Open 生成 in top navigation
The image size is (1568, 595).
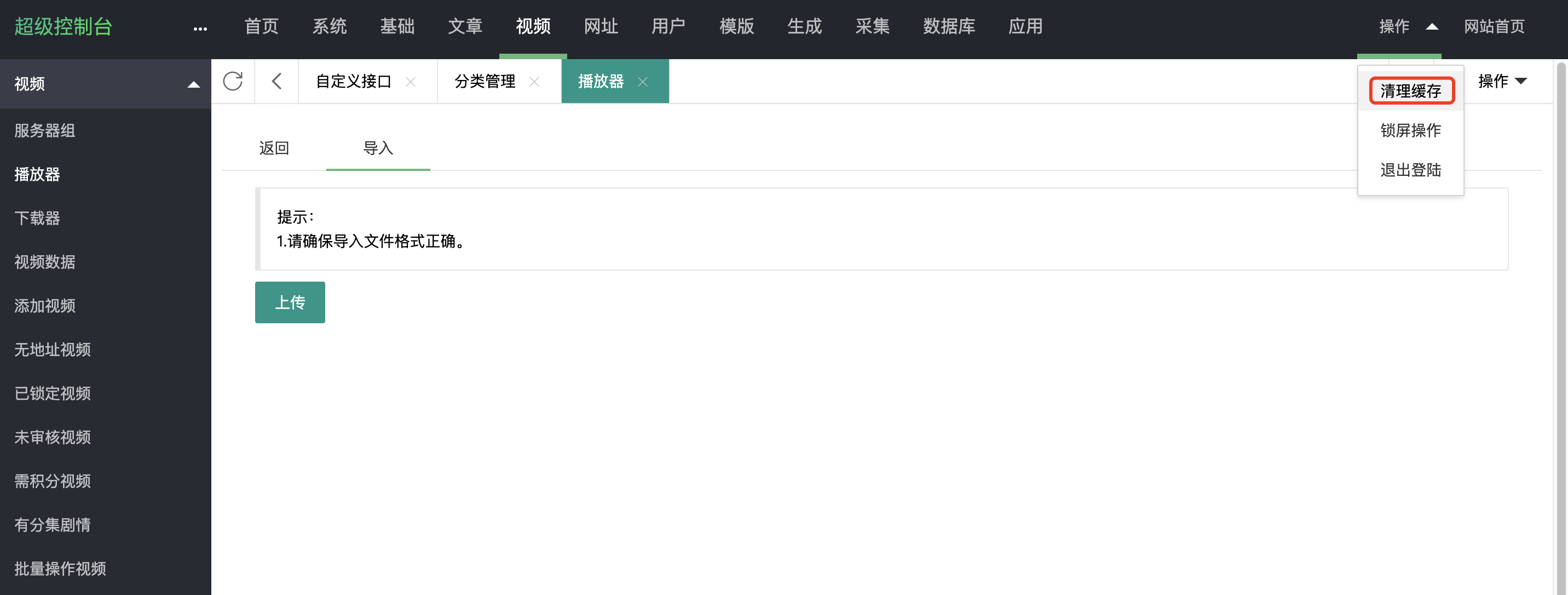tap(804, 26)
